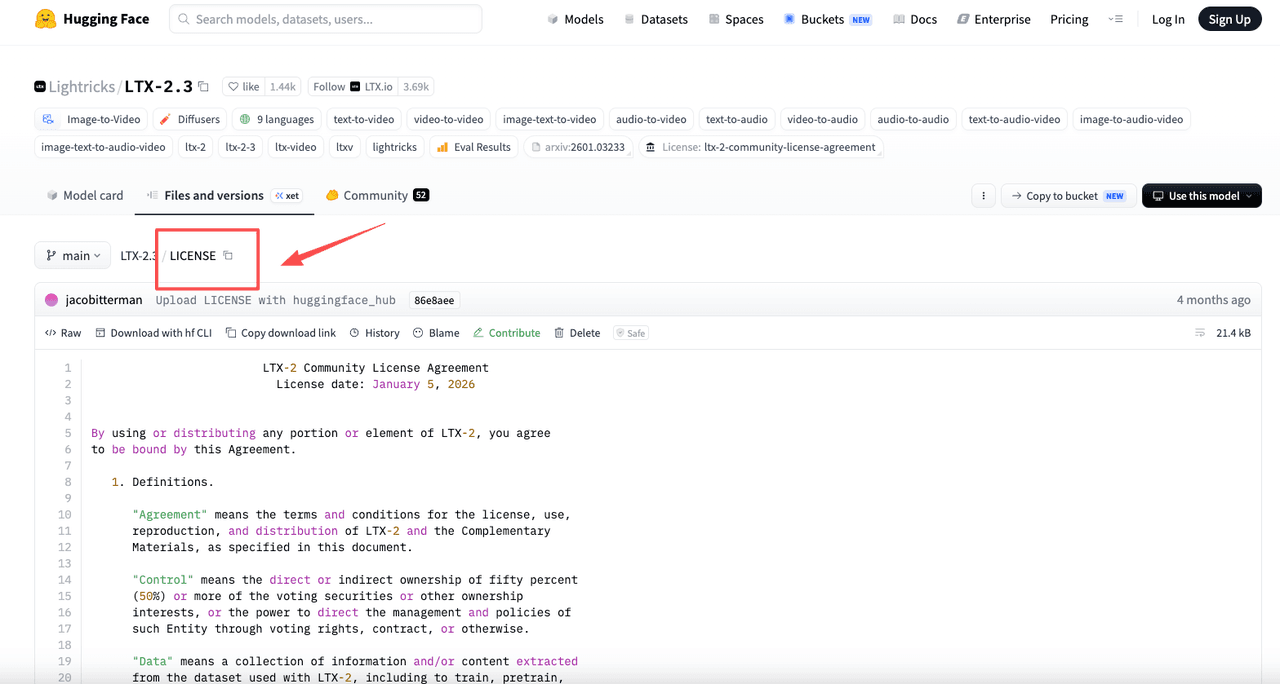View the Raw file
The width and height of the screenshot is (1280, 684).
[63, 333]
